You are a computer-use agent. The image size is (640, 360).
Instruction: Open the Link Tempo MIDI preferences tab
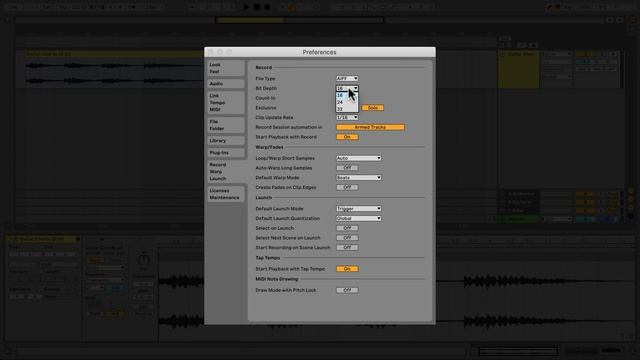(x=226, y=102)
